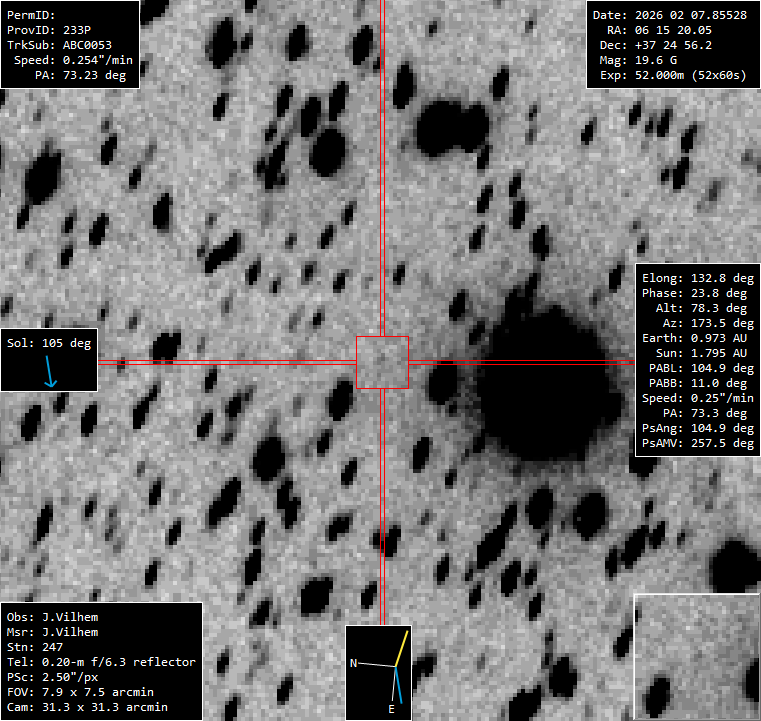This screenshot has height=721, width=761.
Task: Select the Tel 0.20-m f/6.3 reflector line
Action: [101, 662]
